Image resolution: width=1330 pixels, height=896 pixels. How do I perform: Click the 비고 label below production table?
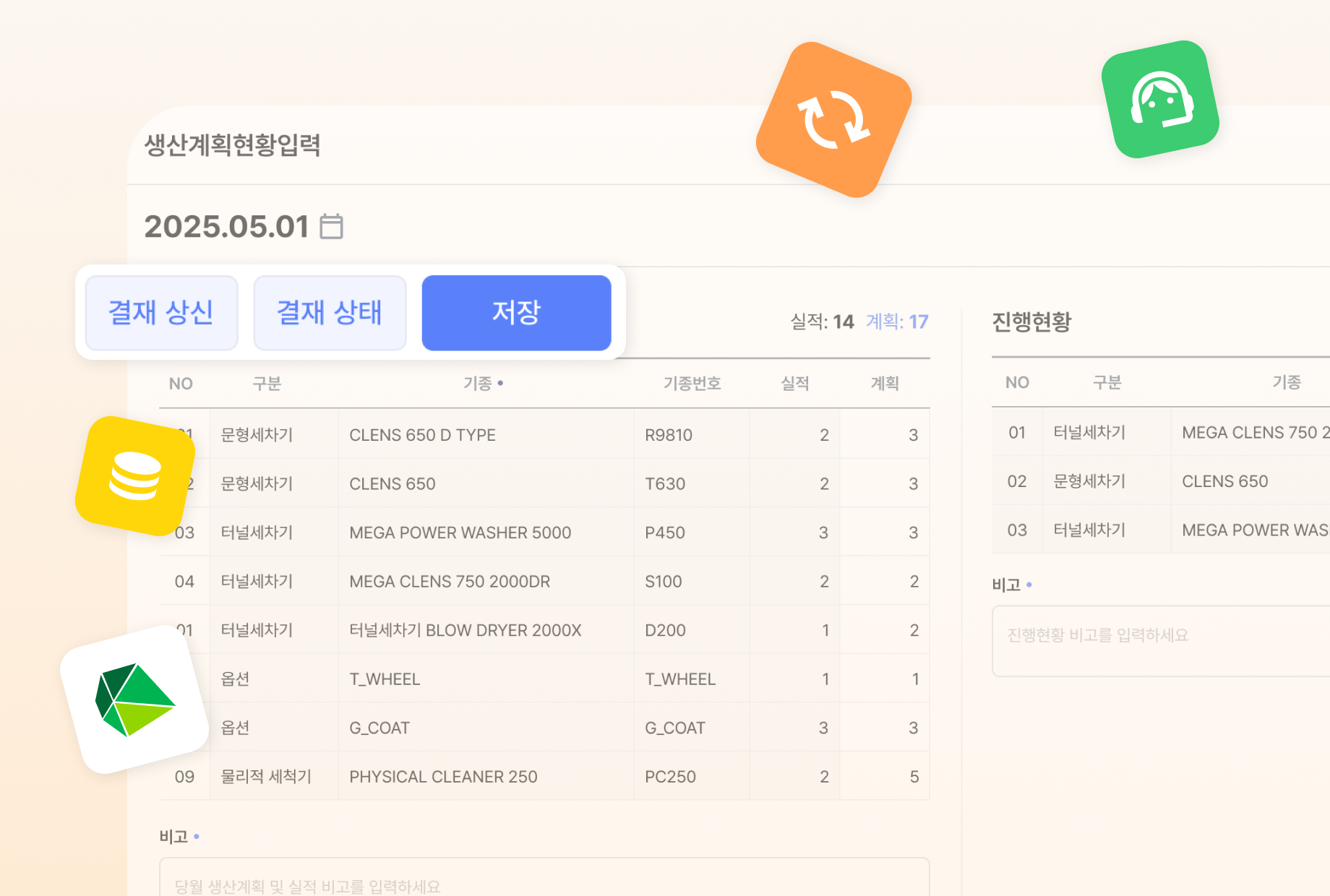173,836
